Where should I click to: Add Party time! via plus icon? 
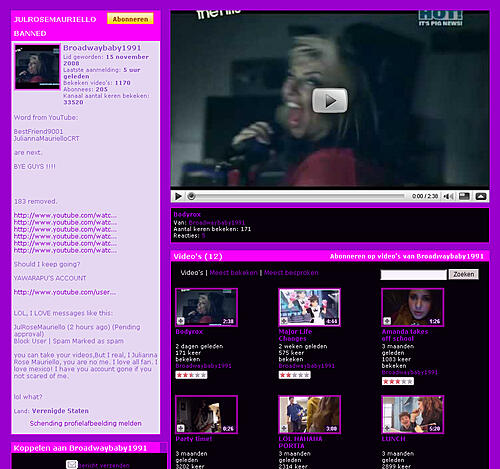click(180, 428)
